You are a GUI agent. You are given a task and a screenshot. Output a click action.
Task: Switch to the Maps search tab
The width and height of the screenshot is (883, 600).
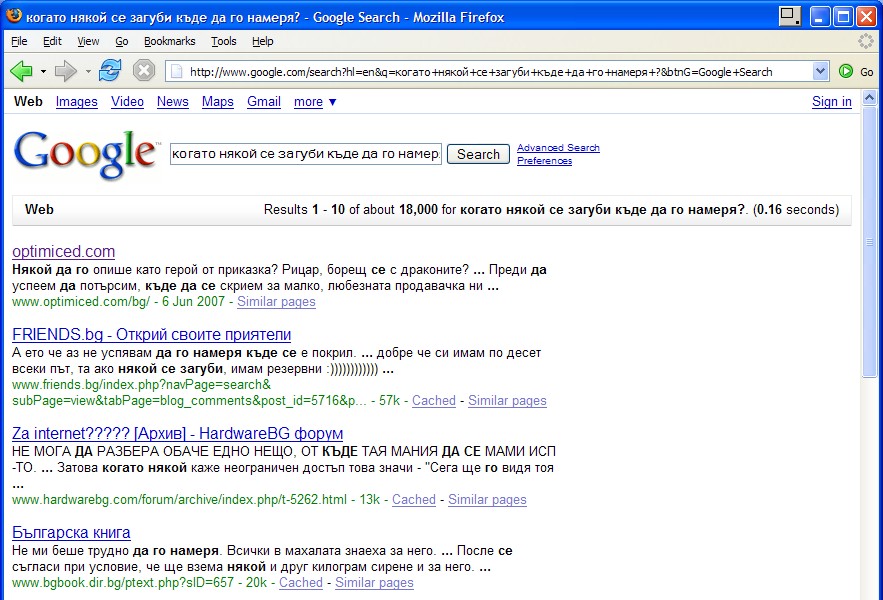tap(218, 102)
